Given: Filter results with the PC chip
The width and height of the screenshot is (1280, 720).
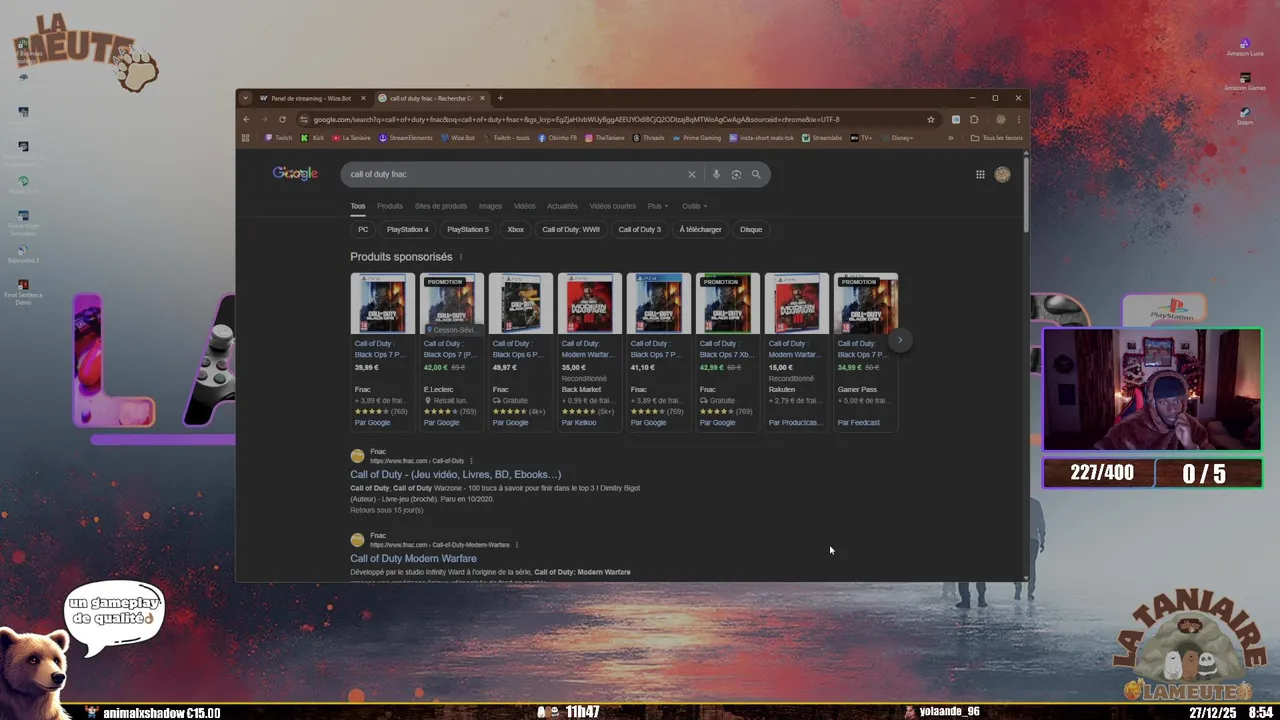Looking at the screenshot, I should (363, 229).
